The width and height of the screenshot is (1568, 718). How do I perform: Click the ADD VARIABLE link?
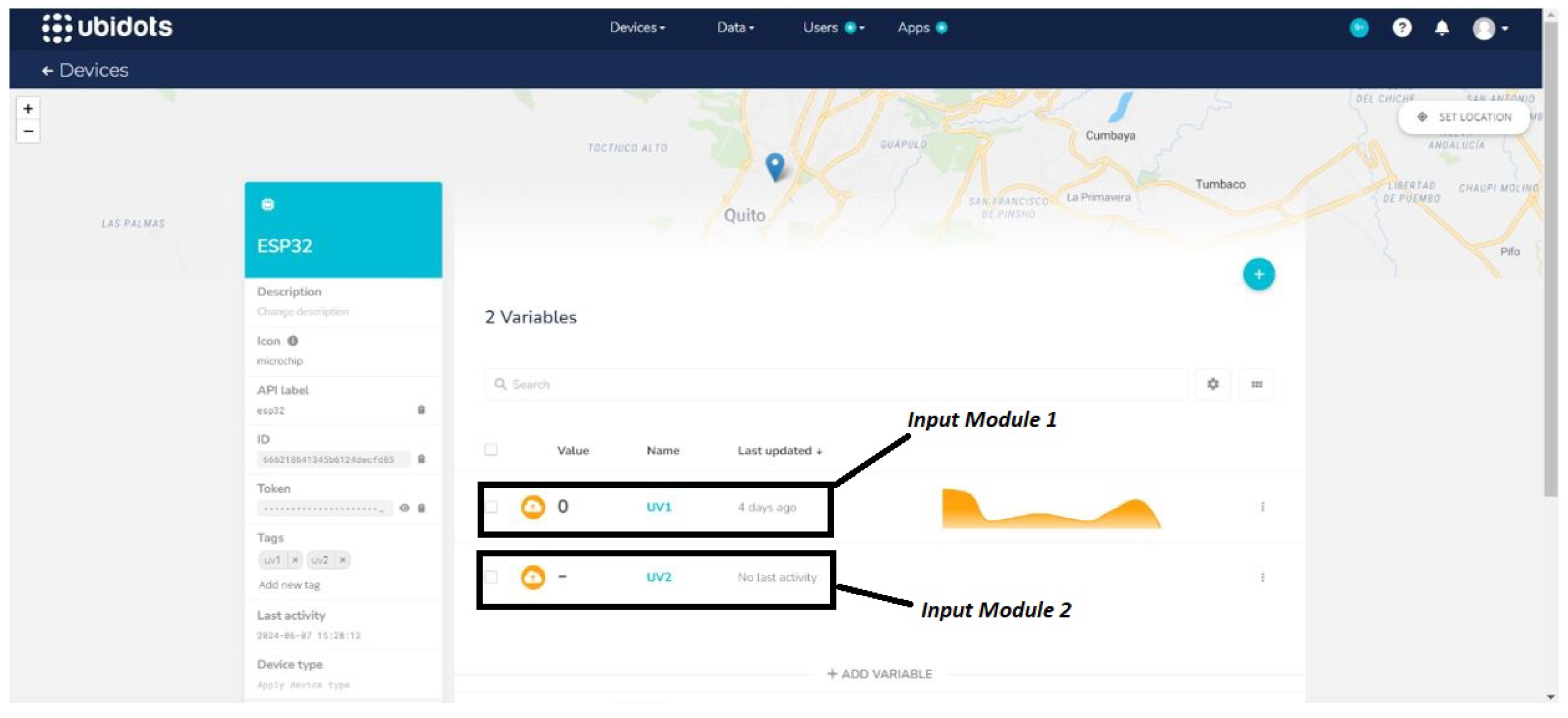(879, 674)
